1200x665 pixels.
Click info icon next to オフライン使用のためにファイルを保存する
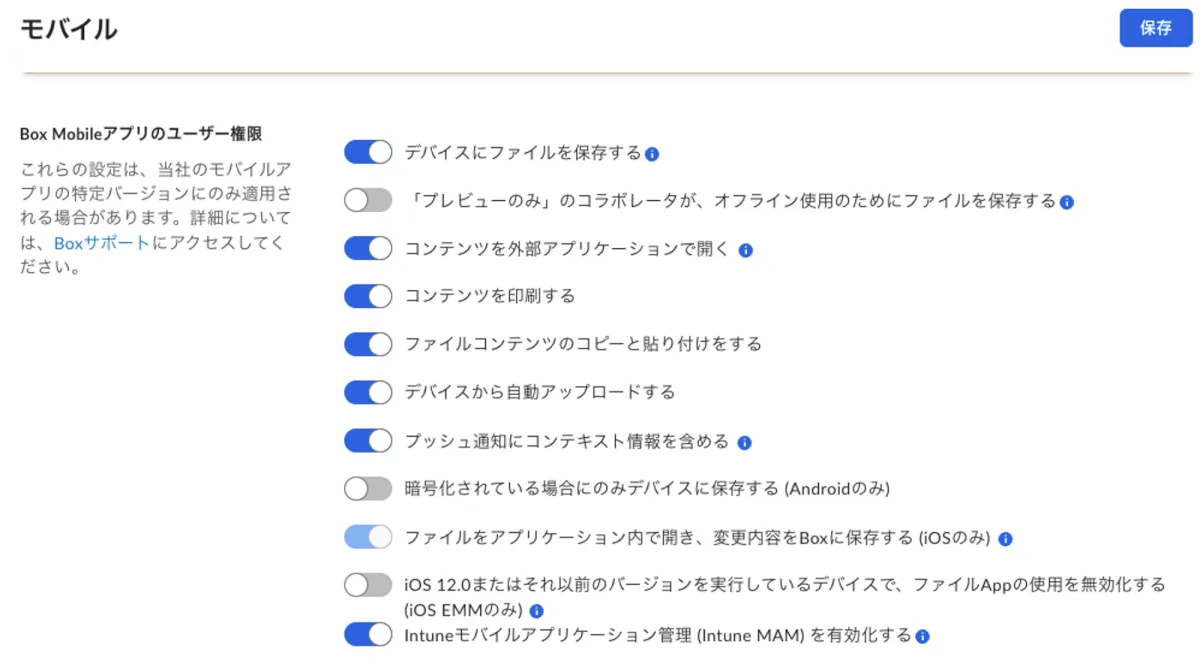pos(1067,202)
